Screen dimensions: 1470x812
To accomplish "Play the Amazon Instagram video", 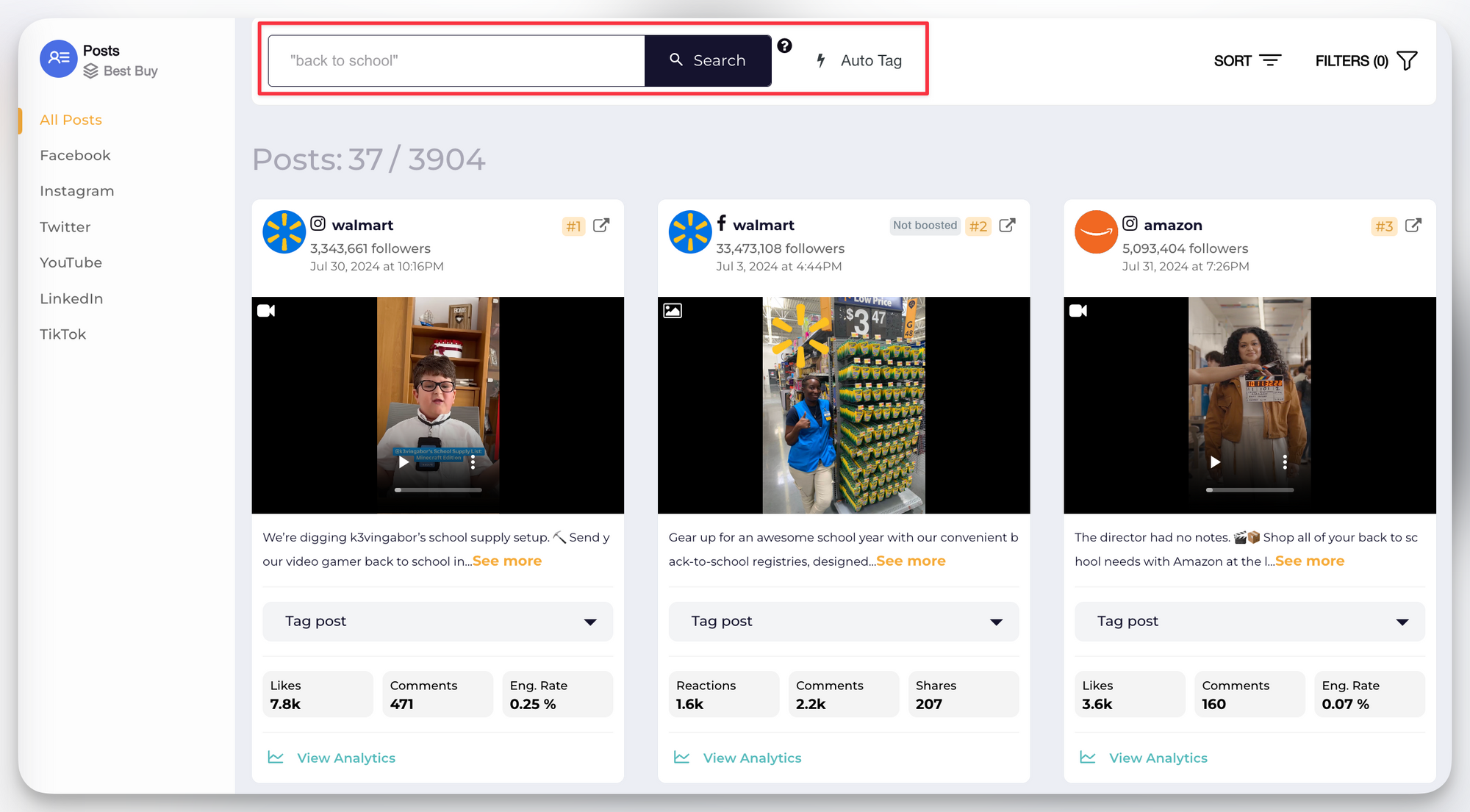I will click(x=1215, y=462).
